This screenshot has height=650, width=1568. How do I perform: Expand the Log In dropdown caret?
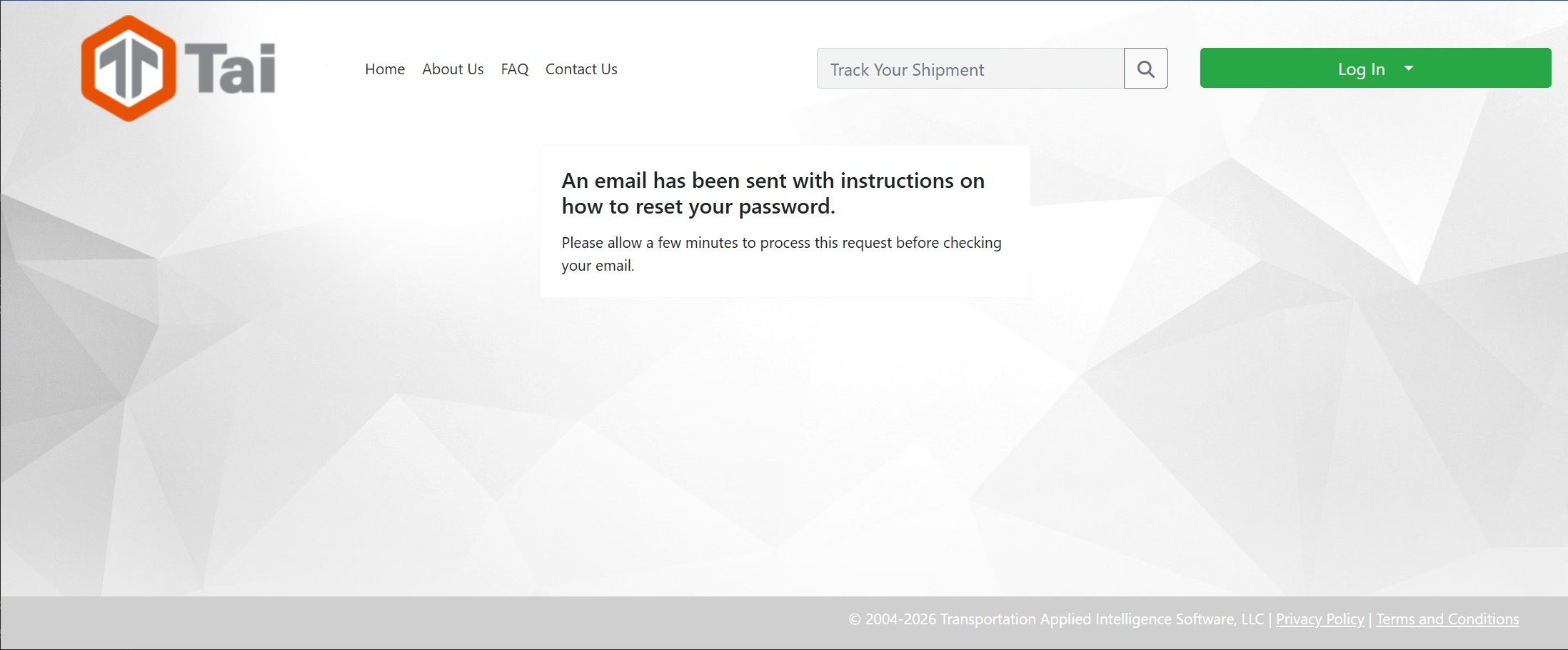click(x=1409, y=68)
